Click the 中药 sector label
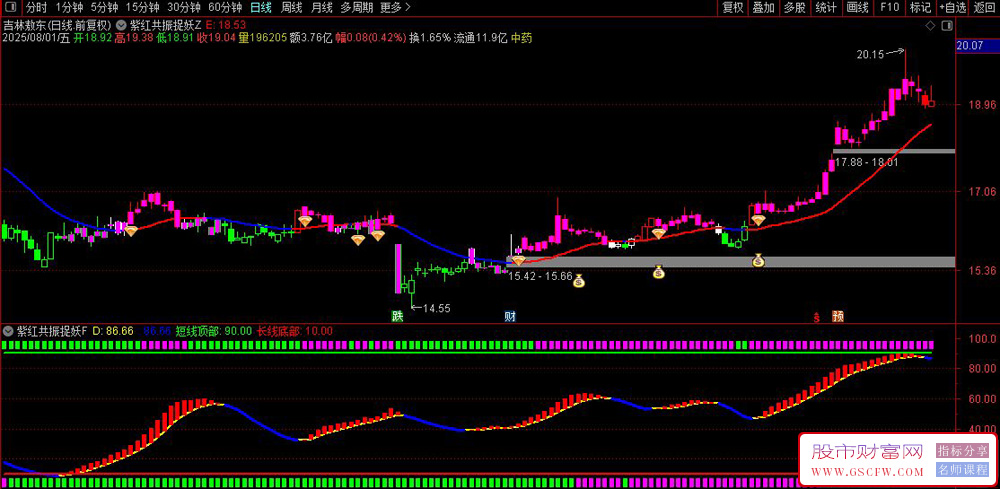Screen dimensions: 1000x489 [x=522, y=38]
